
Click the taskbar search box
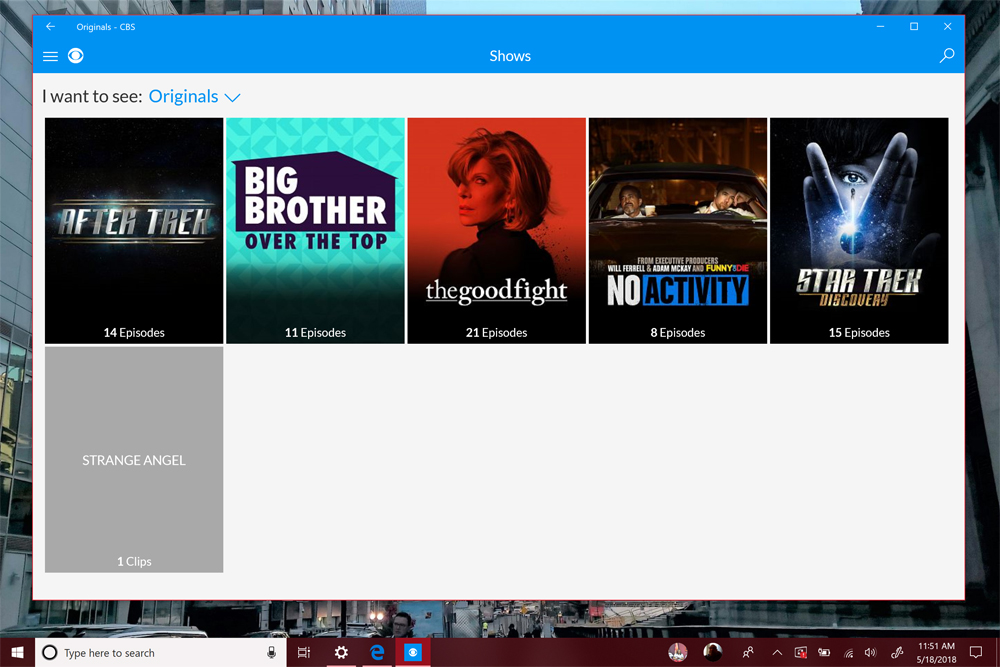(160, 652)
